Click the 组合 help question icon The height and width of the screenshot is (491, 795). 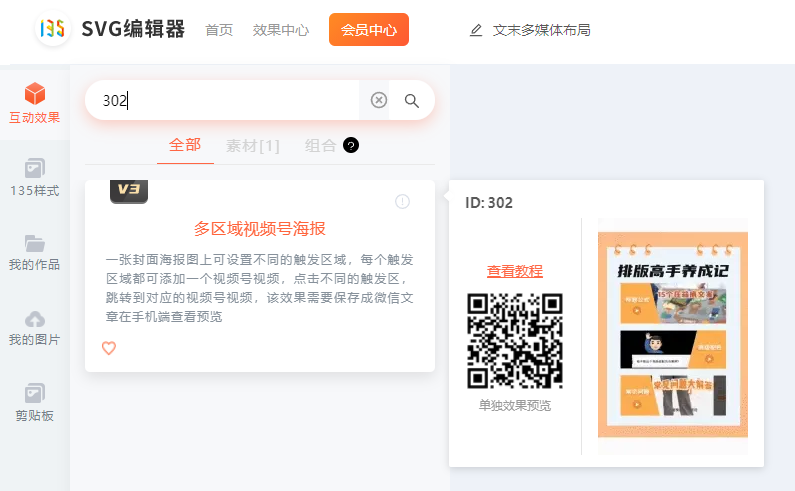(351, 145)
